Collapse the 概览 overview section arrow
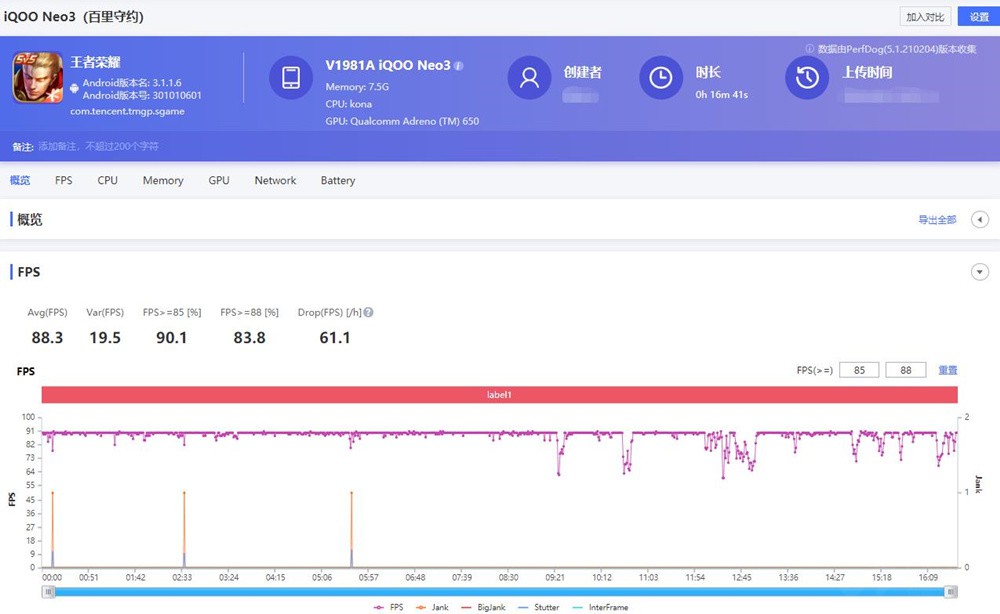 click(980, 220)
